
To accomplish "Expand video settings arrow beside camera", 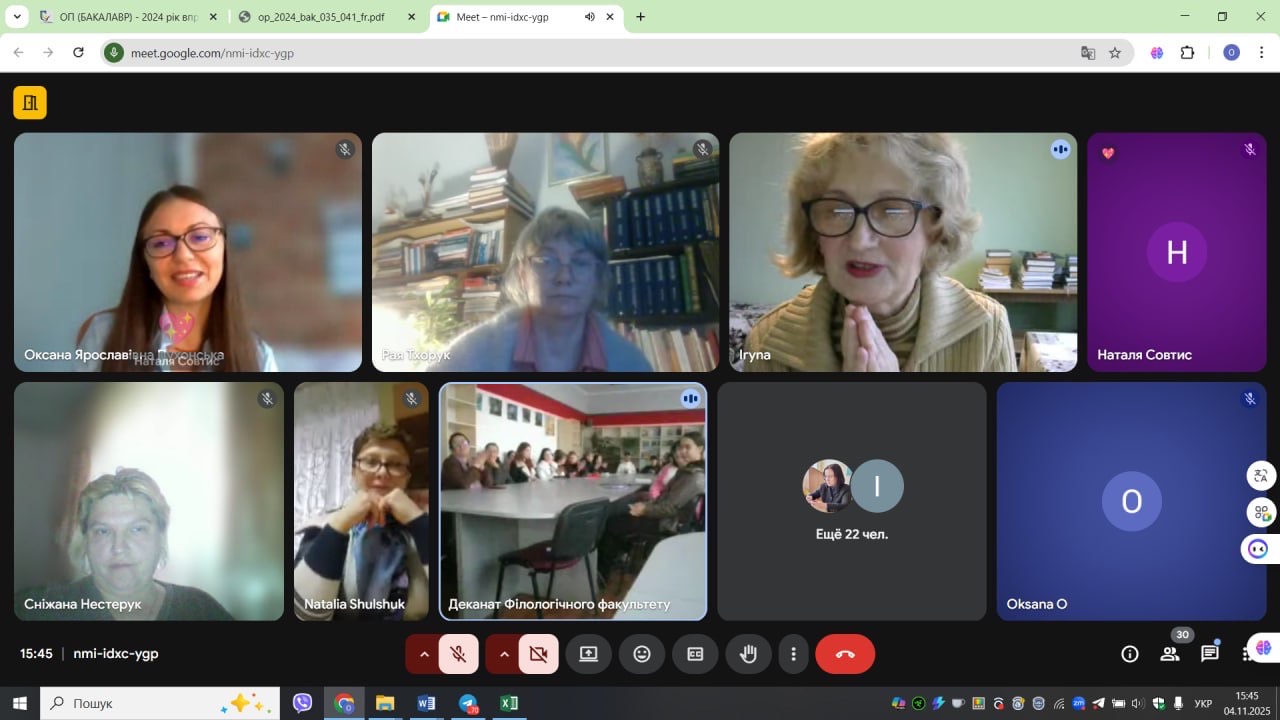I will [504, 654].
